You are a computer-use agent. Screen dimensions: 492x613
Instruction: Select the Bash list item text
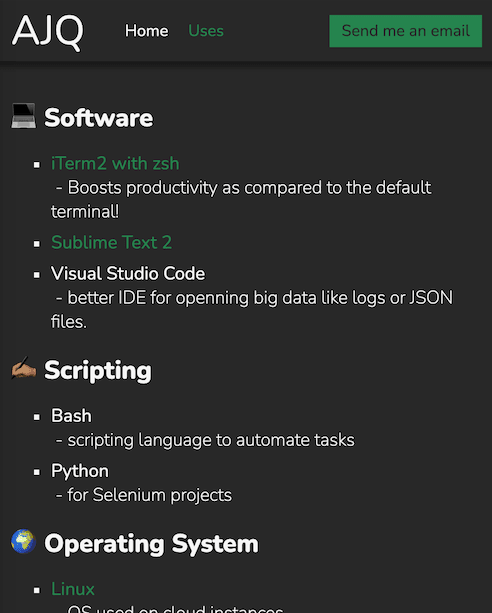pos(71,416)
